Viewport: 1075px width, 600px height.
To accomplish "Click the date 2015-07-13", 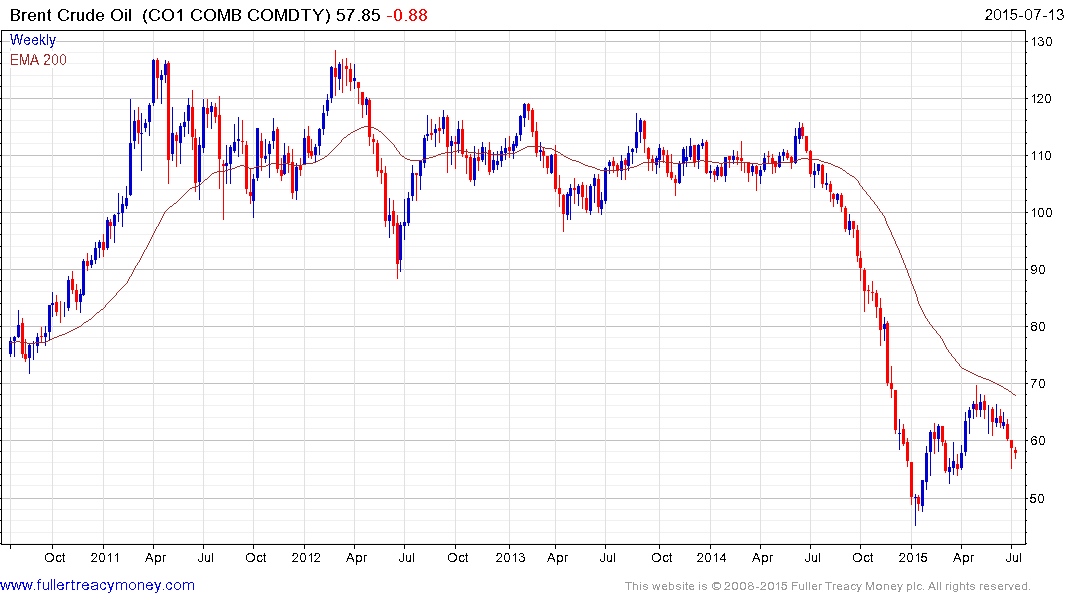I will (1024, 15).
